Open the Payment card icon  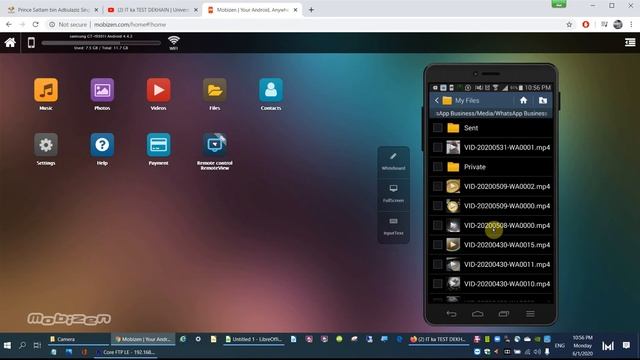tap(158, 144)
